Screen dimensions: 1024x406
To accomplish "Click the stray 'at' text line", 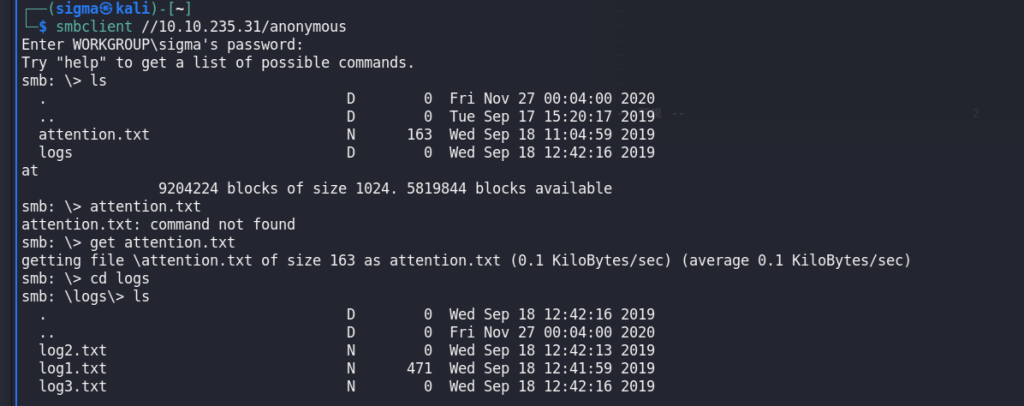I will click(30, 171).
